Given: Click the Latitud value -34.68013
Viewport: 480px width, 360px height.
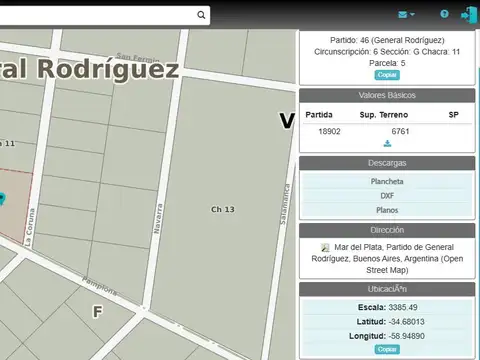Looking at the screenshot, I should click(x=406, y=322).
